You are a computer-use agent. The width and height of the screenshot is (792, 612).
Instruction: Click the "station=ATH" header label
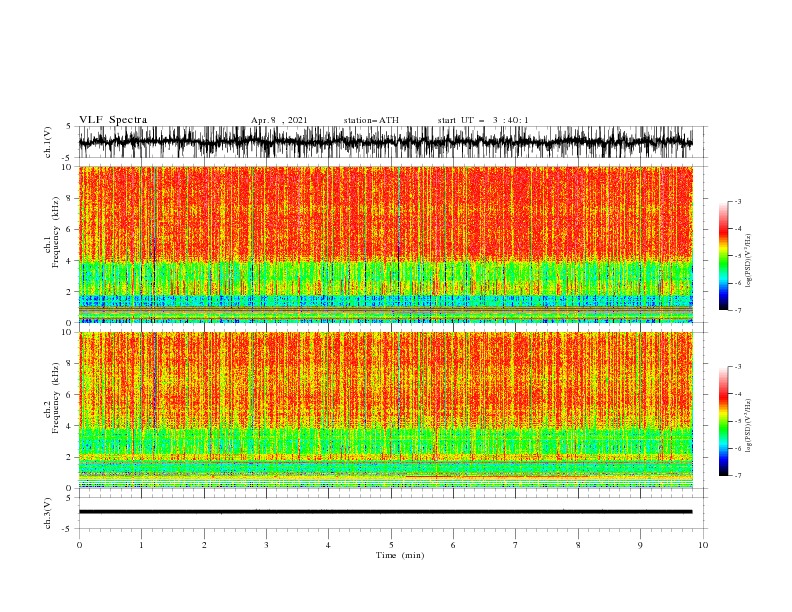coord(371,120)
